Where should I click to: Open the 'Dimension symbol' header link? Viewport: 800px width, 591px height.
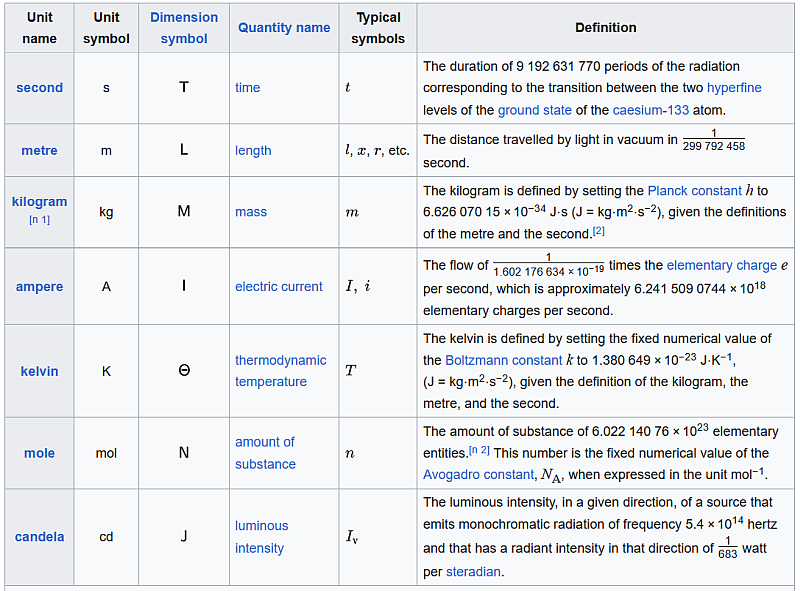pos(184,28)
